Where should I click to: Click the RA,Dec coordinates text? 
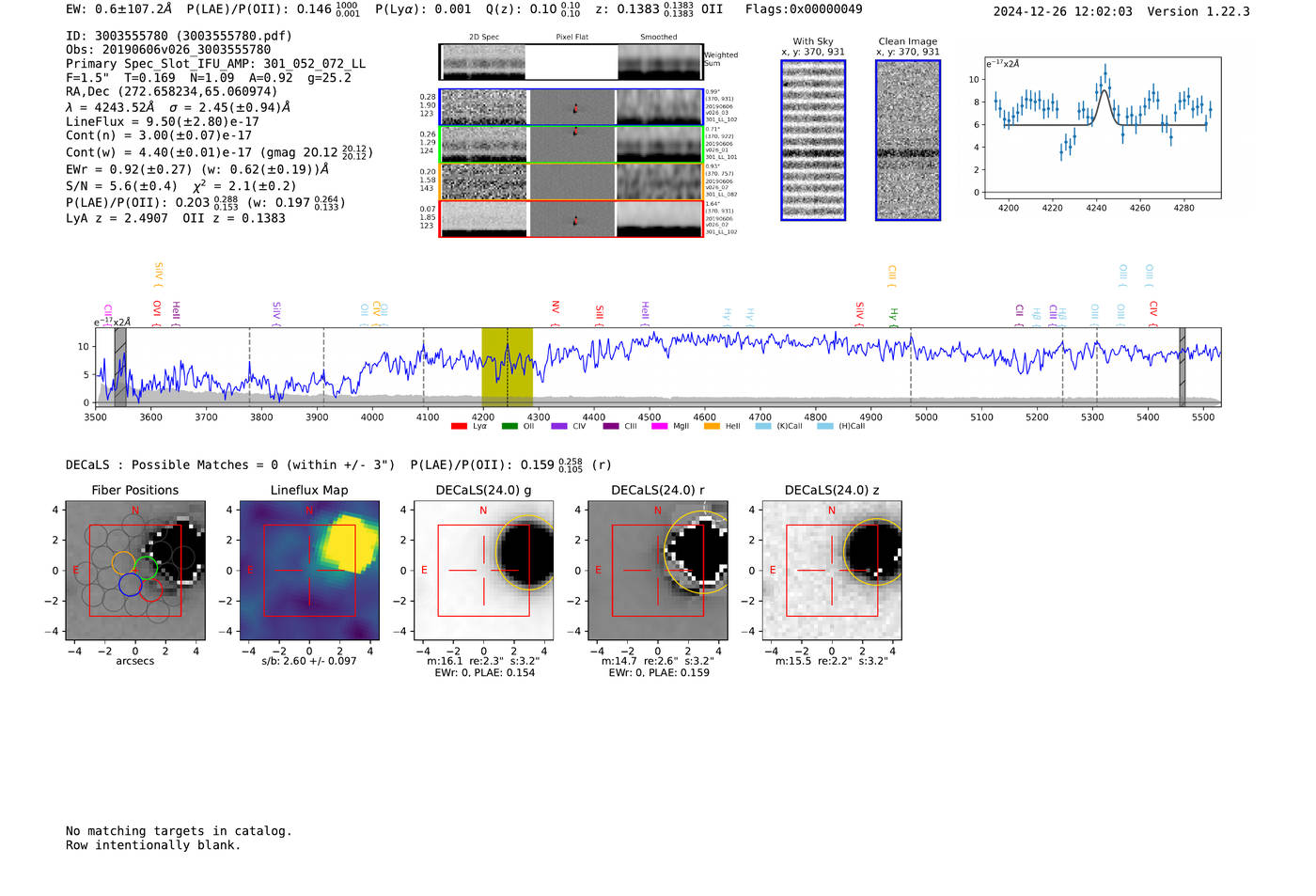pos(172,91)
